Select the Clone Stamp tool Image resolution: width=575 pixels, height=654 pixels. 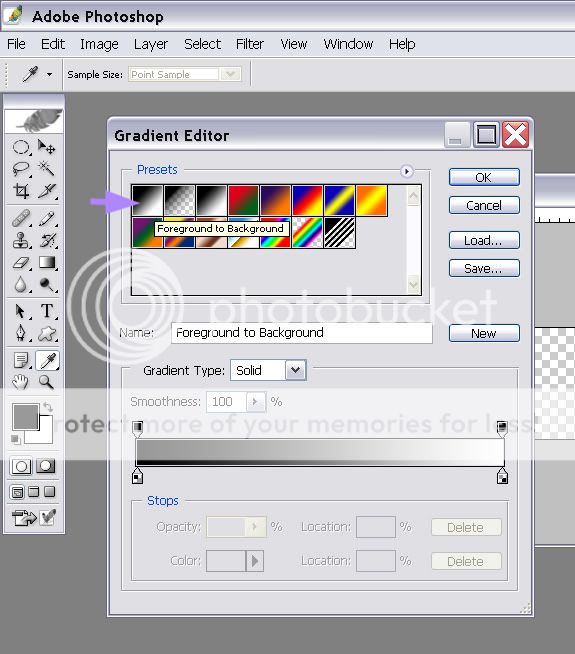[21, 241]
